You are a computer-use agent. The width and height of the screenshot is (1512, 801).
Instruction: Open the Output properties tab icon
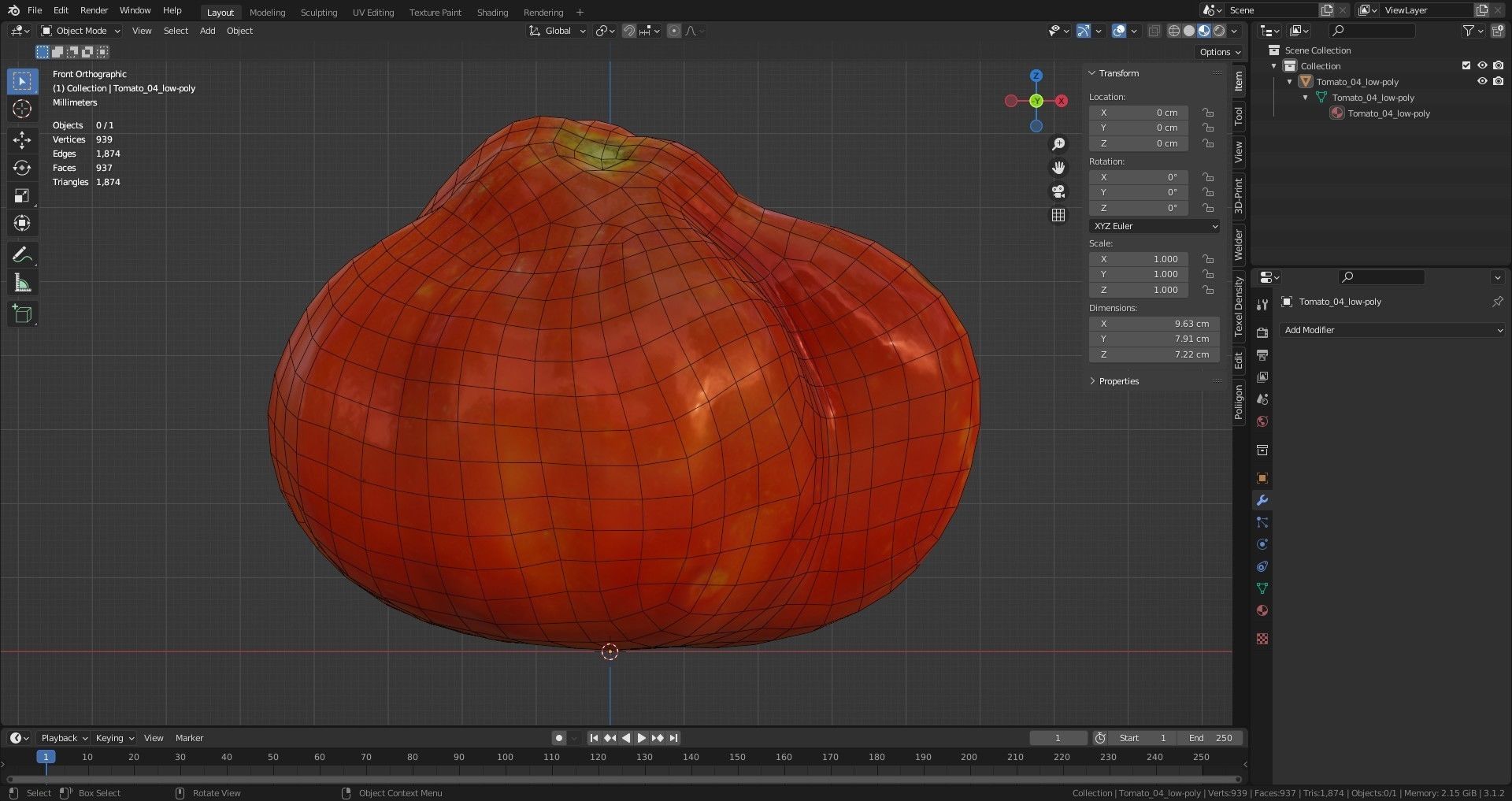click(1262, 355)
